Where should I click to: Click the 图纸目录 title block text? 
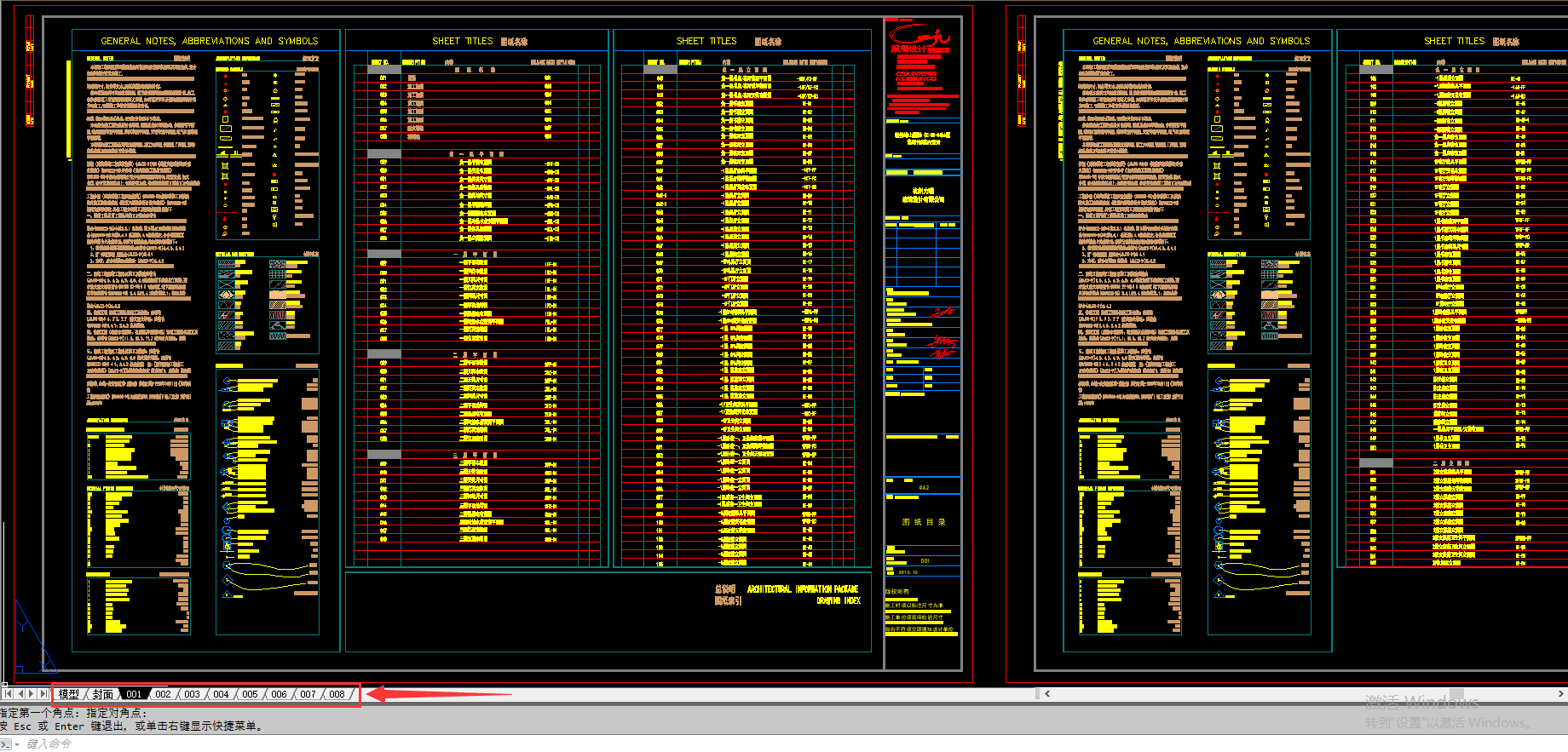click(x=924, y=522)
